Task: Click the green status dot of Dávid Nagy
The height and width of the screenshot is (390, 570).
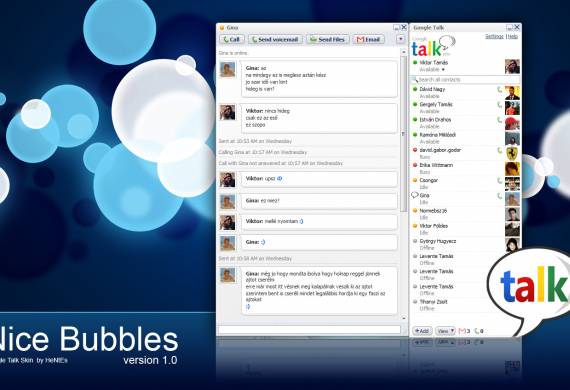Action: 415,89
